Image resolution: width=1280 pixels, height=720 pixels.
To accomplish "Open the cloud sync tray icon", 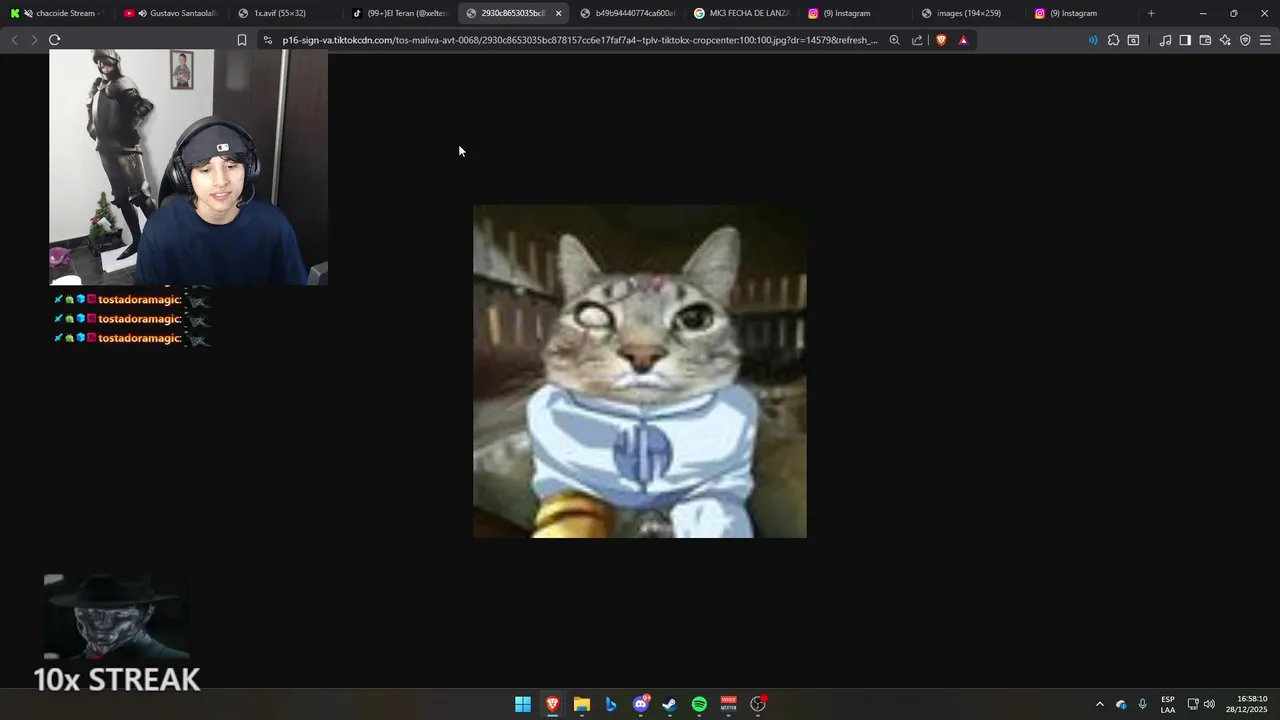I will point(1121,704).
